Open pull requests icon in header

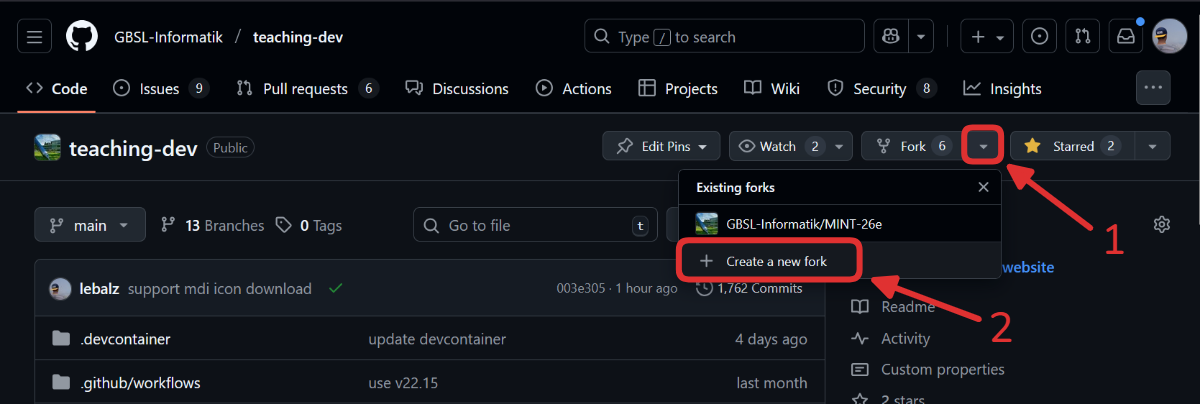coord(1082,37)
